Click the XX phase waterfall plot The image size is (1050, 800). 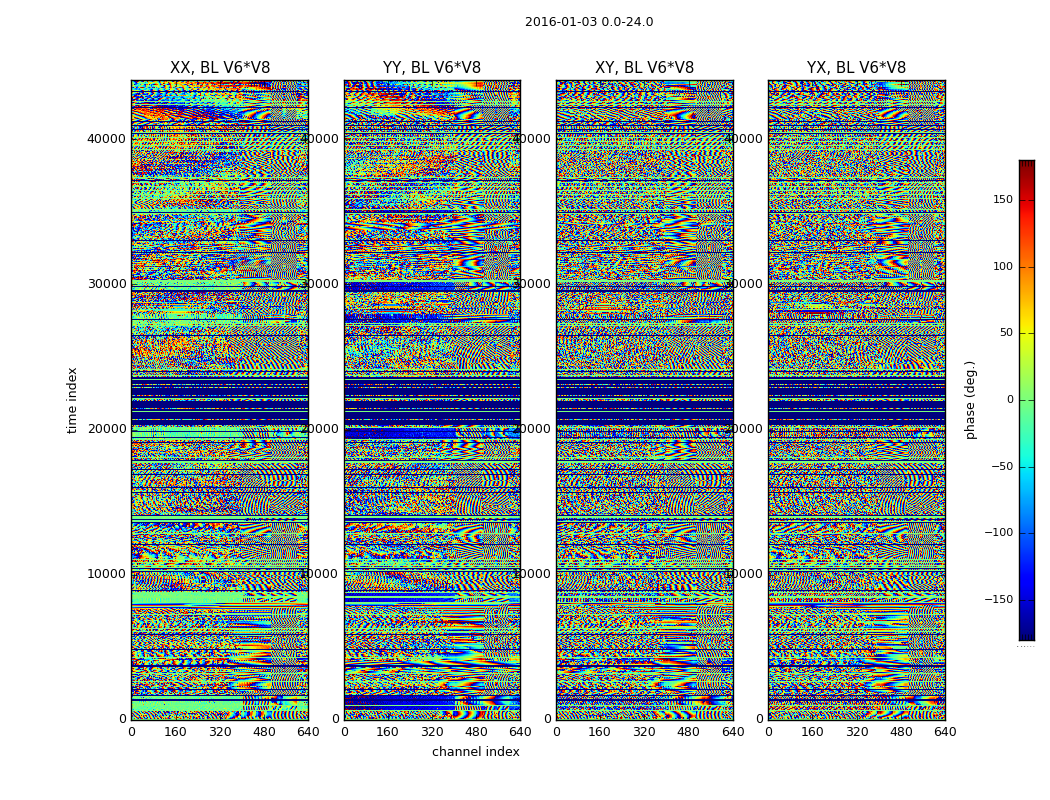pos(220,400)
